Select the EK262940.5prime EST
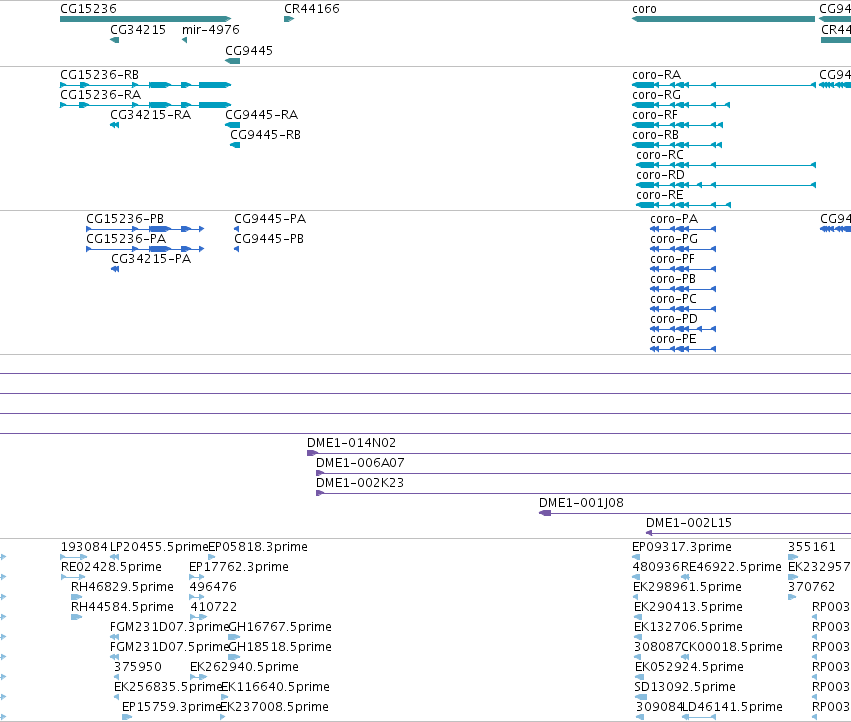851x722 pixels. 199,677
